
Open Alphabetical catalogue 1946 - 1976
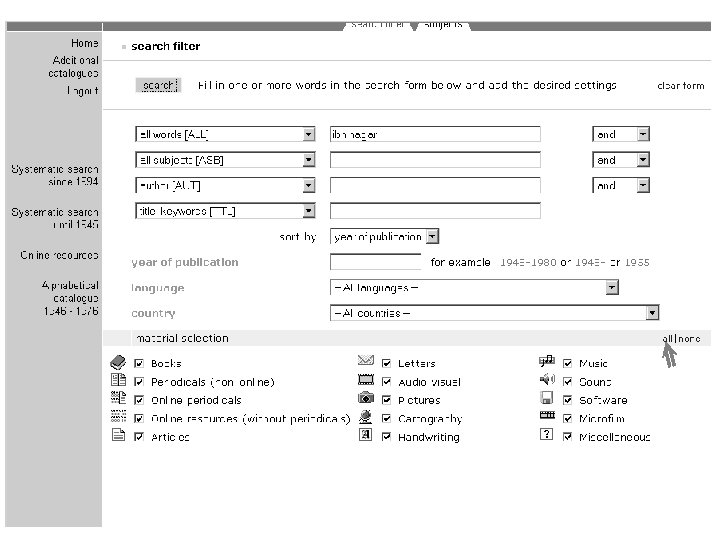coord(70,298)
